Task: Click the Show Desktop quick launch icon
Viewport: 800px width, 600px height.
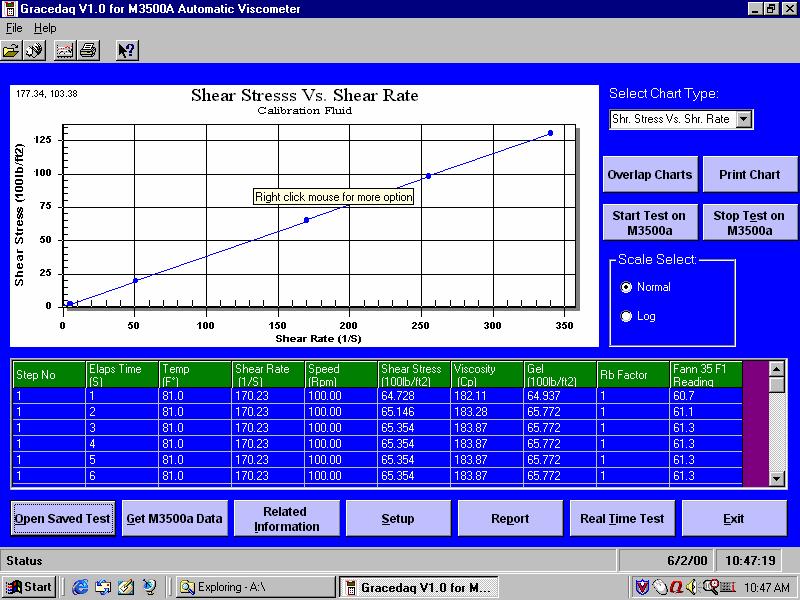Action: click(127, 587)
